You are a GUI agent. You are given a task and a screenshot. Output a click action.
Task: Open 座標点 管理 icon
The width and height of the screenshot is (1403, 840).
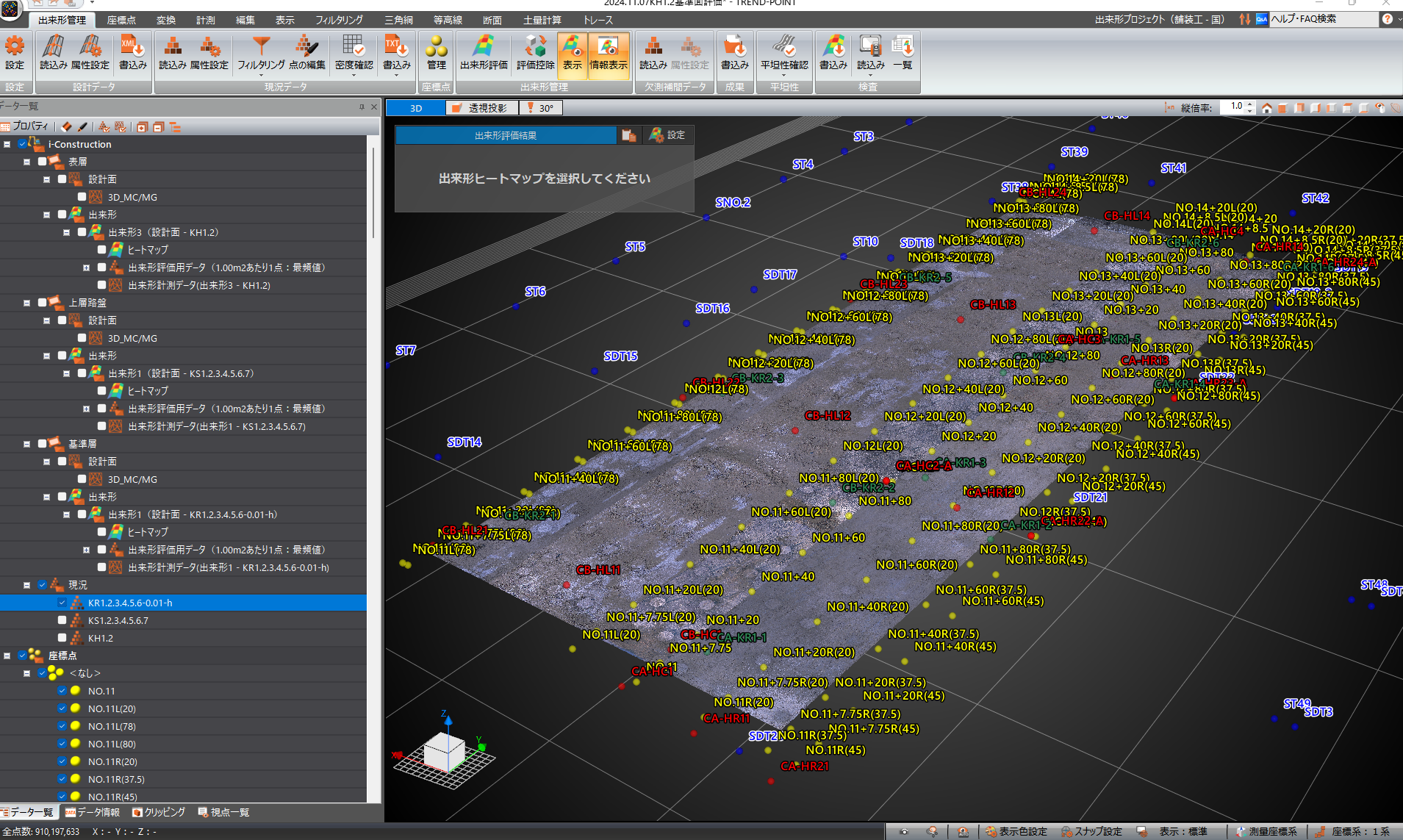[437, 52]
